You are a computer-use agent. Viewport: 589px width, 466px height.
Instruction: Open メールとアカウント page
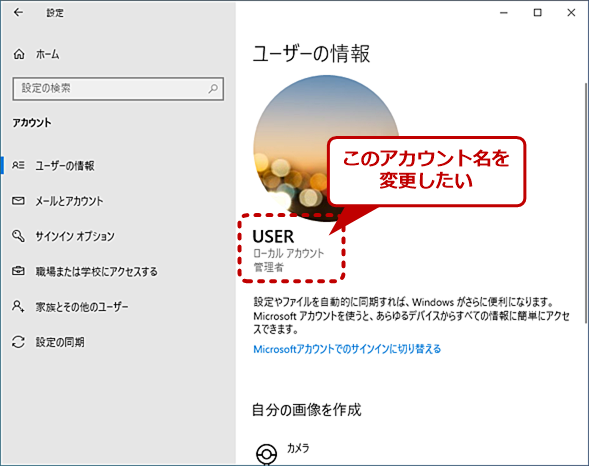[x=69, y=201]
